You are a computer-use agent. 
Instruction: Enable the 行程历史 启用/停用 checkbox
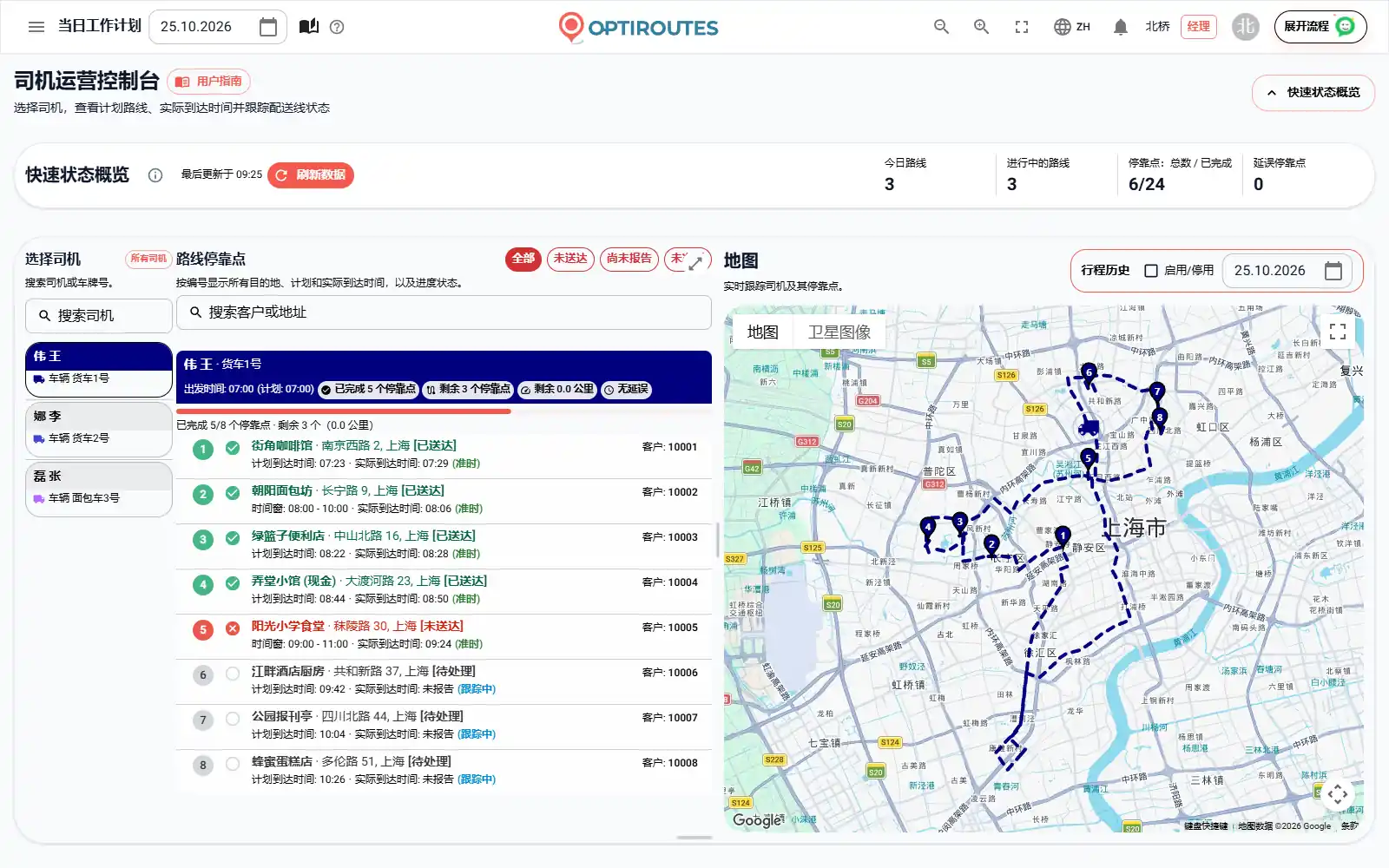[x=1151, y=271]
